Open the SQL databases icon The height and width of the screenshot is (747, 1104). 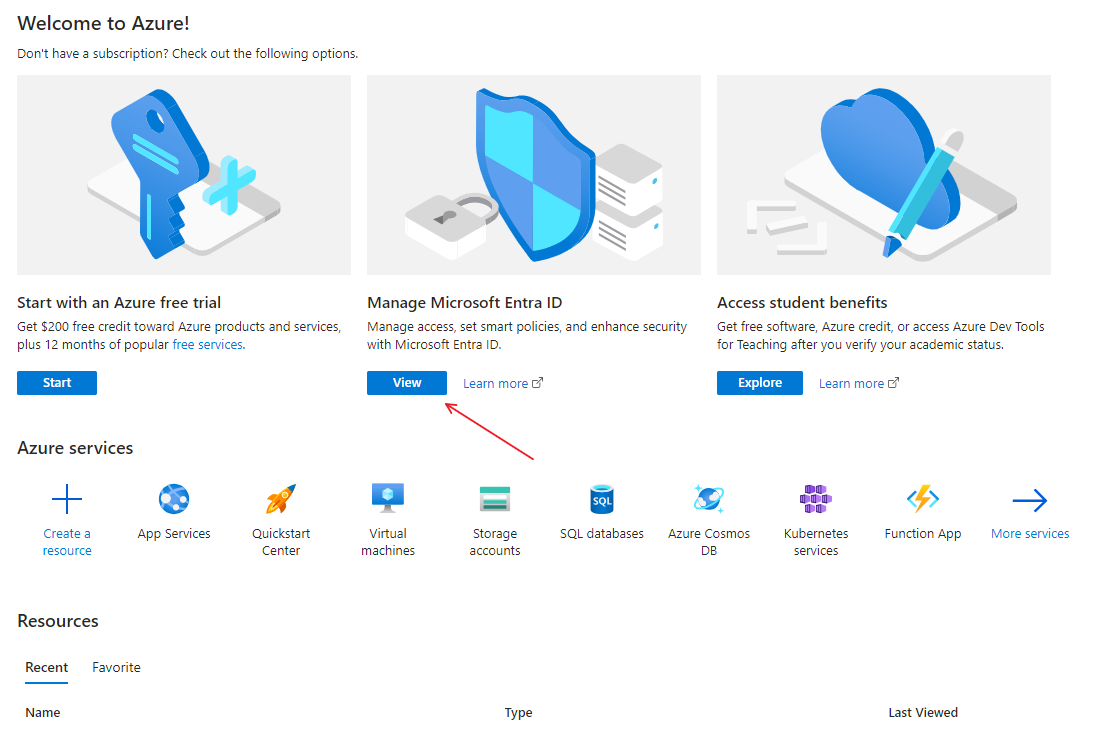pyautogui.click(x=601, y=499)
